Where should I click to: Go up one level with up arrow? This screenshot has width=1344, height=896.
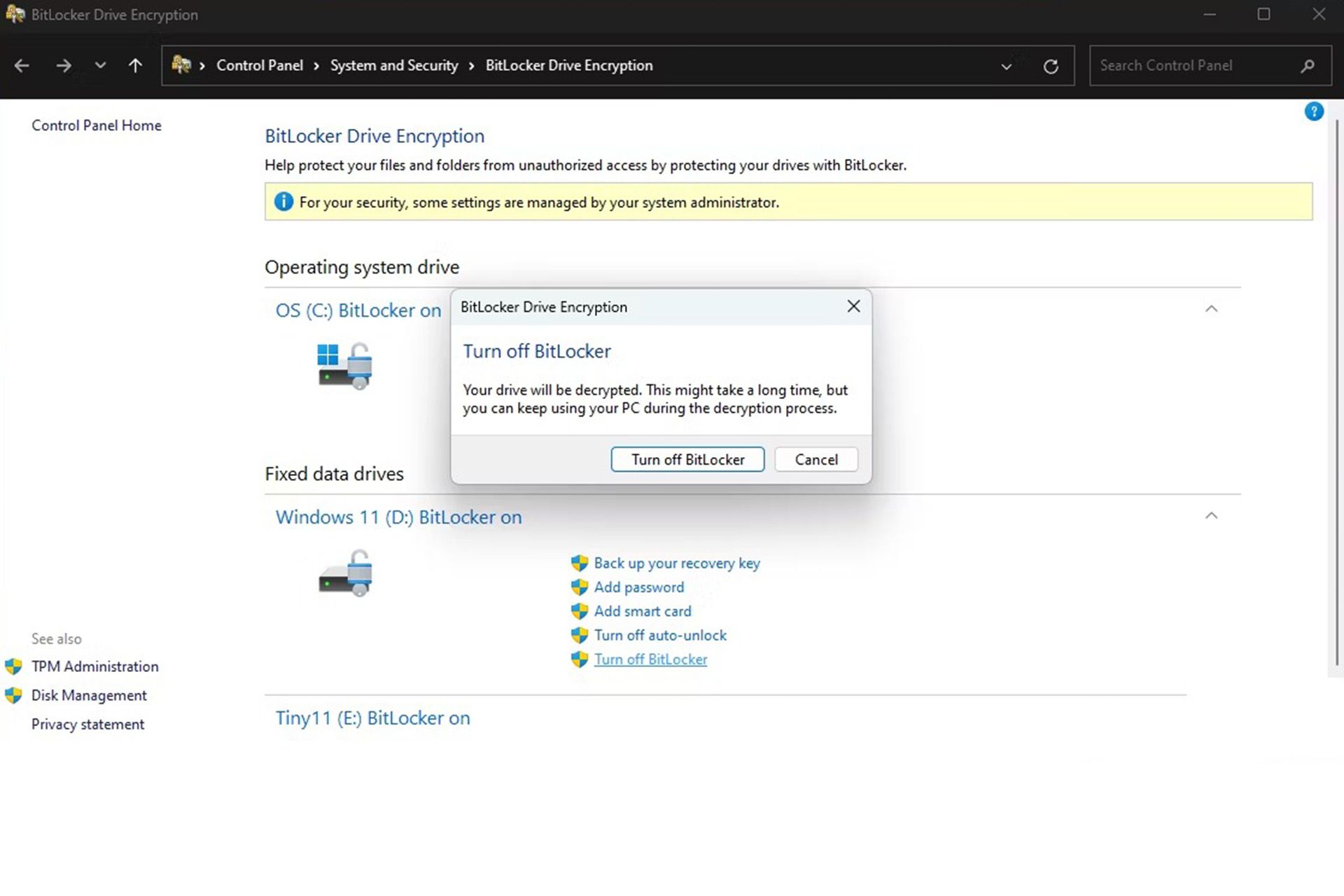[x=135, y=66]
